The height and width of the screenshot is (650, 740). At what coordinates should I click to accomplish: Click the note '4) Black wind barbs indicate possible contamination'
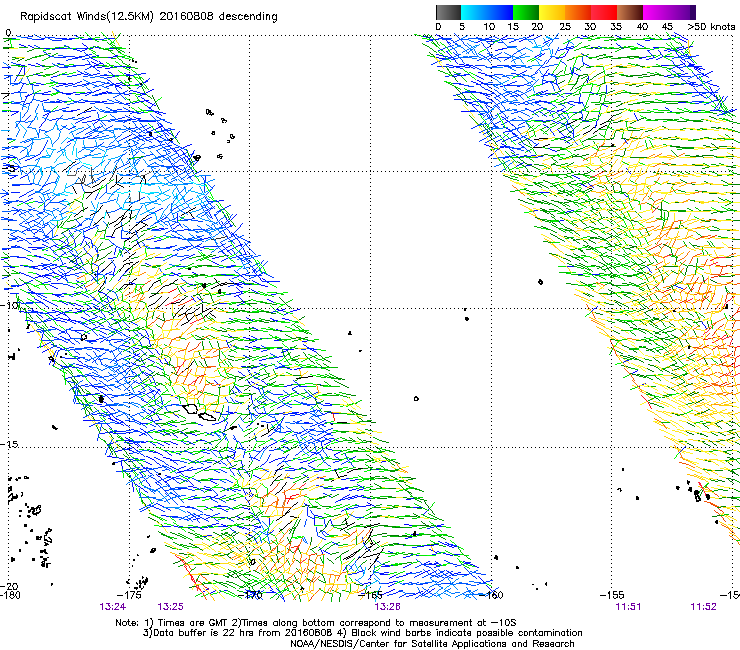(x=460, y=633)
